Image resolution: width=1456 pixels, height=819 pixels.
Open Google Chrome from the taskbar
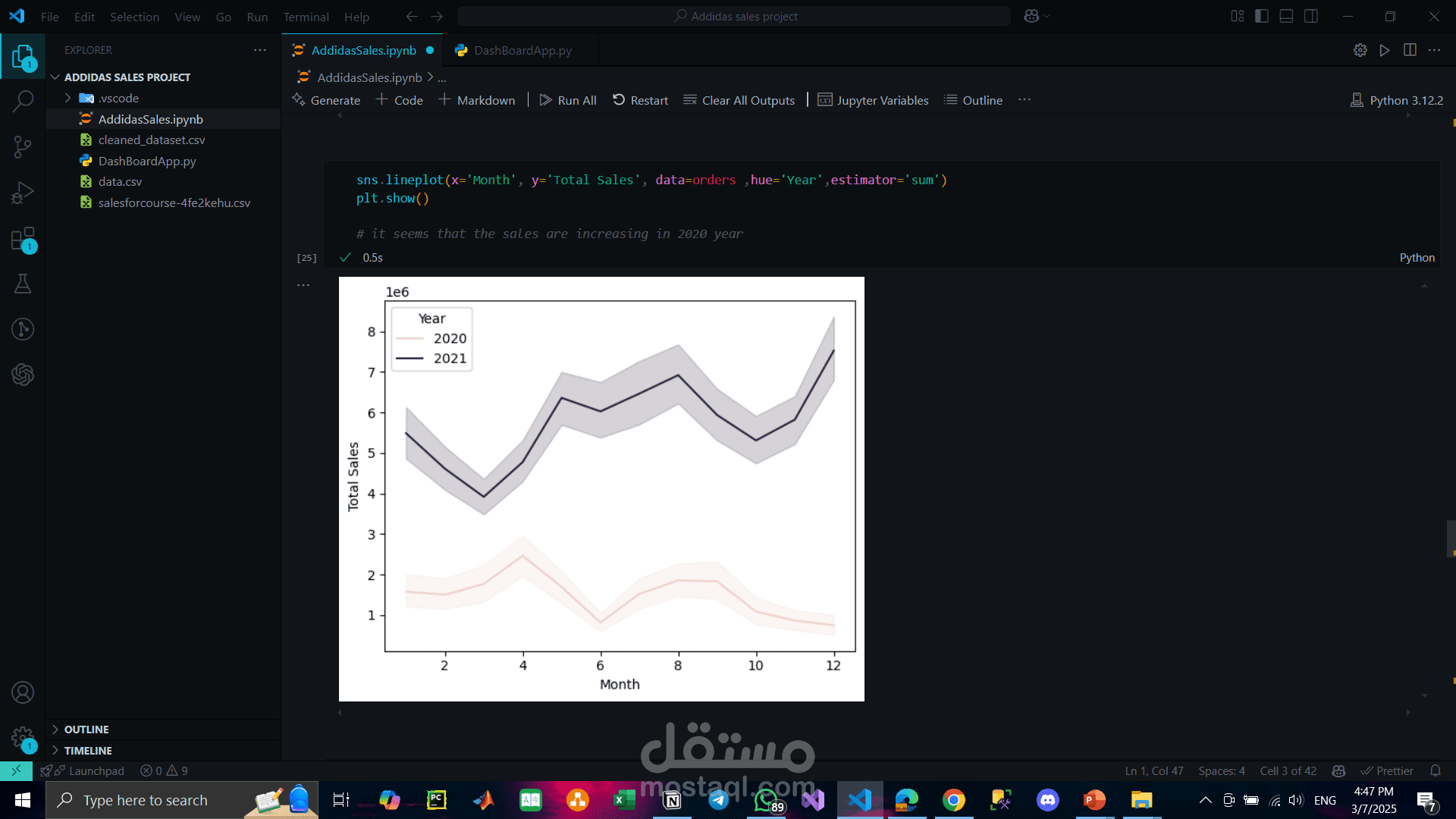coord(953,800)
